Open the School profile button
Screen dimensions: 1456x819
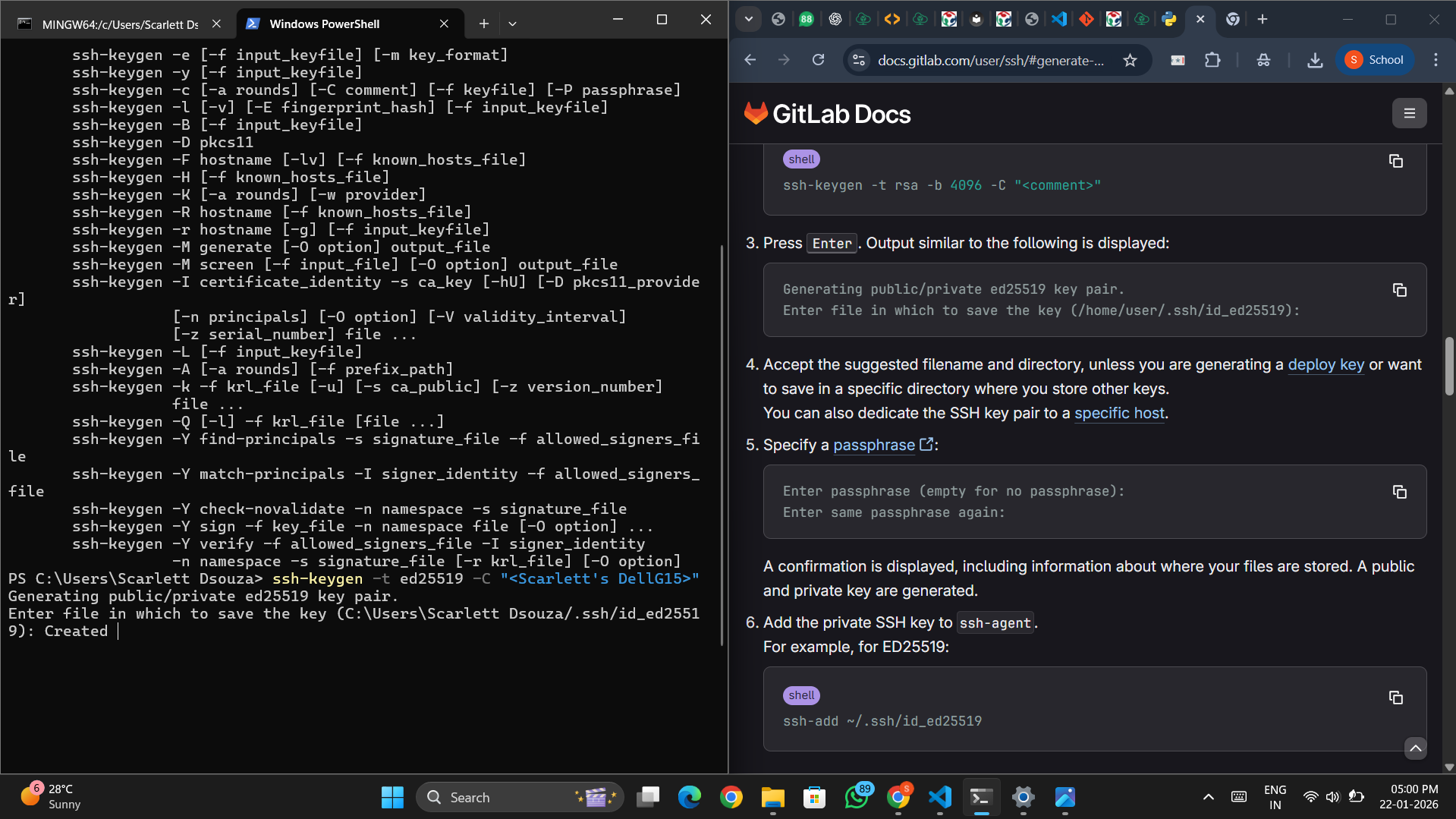(x=1375, y=60)
